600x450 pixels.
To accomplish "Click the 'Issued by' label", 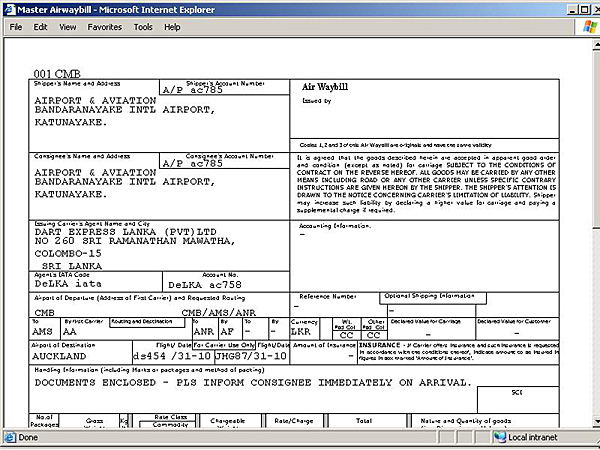I will pos(316,101).
